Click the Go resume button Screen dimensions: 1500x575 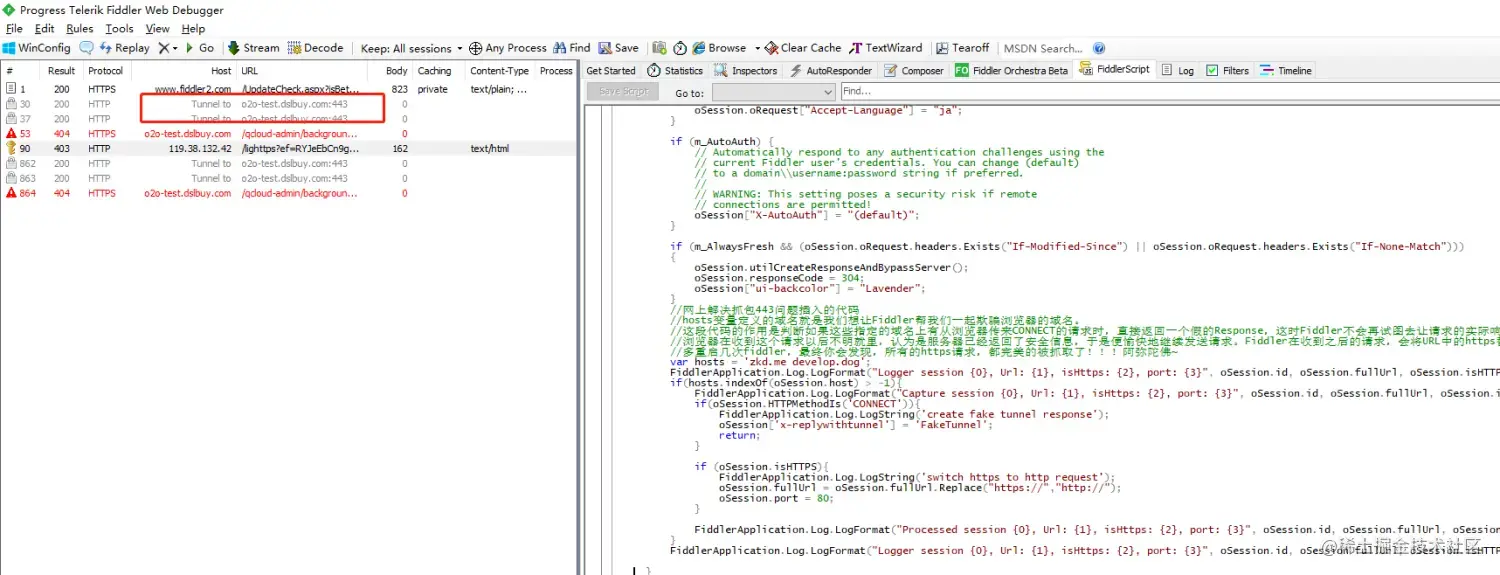tap(200, 48)
